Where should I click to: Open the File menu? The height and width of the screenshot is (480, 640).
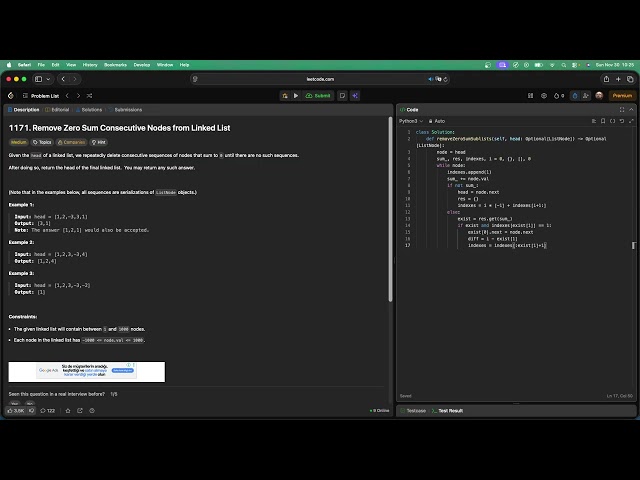(x=41, y=65)
